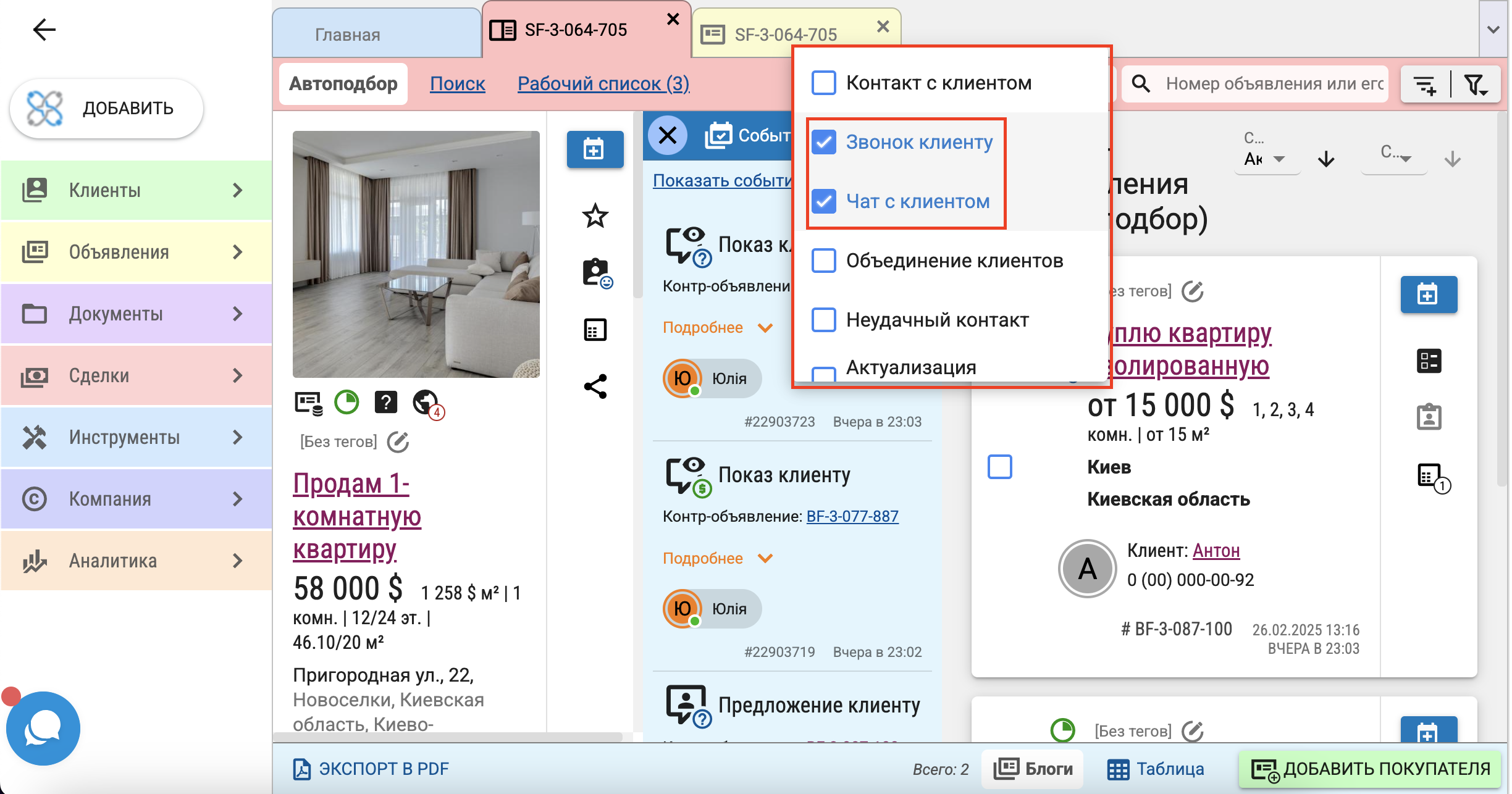Expand the Клиенты sidebar menu
1512x794 pixels.
tap(136, 190)
